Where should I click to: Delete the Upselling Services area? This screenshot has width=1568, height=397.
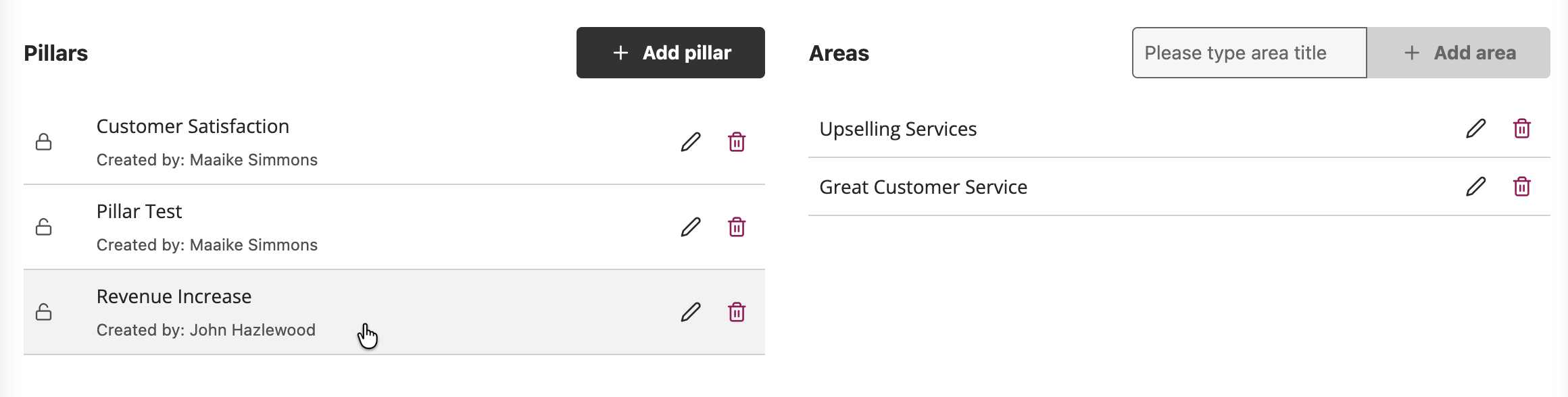pos(1522,128)
